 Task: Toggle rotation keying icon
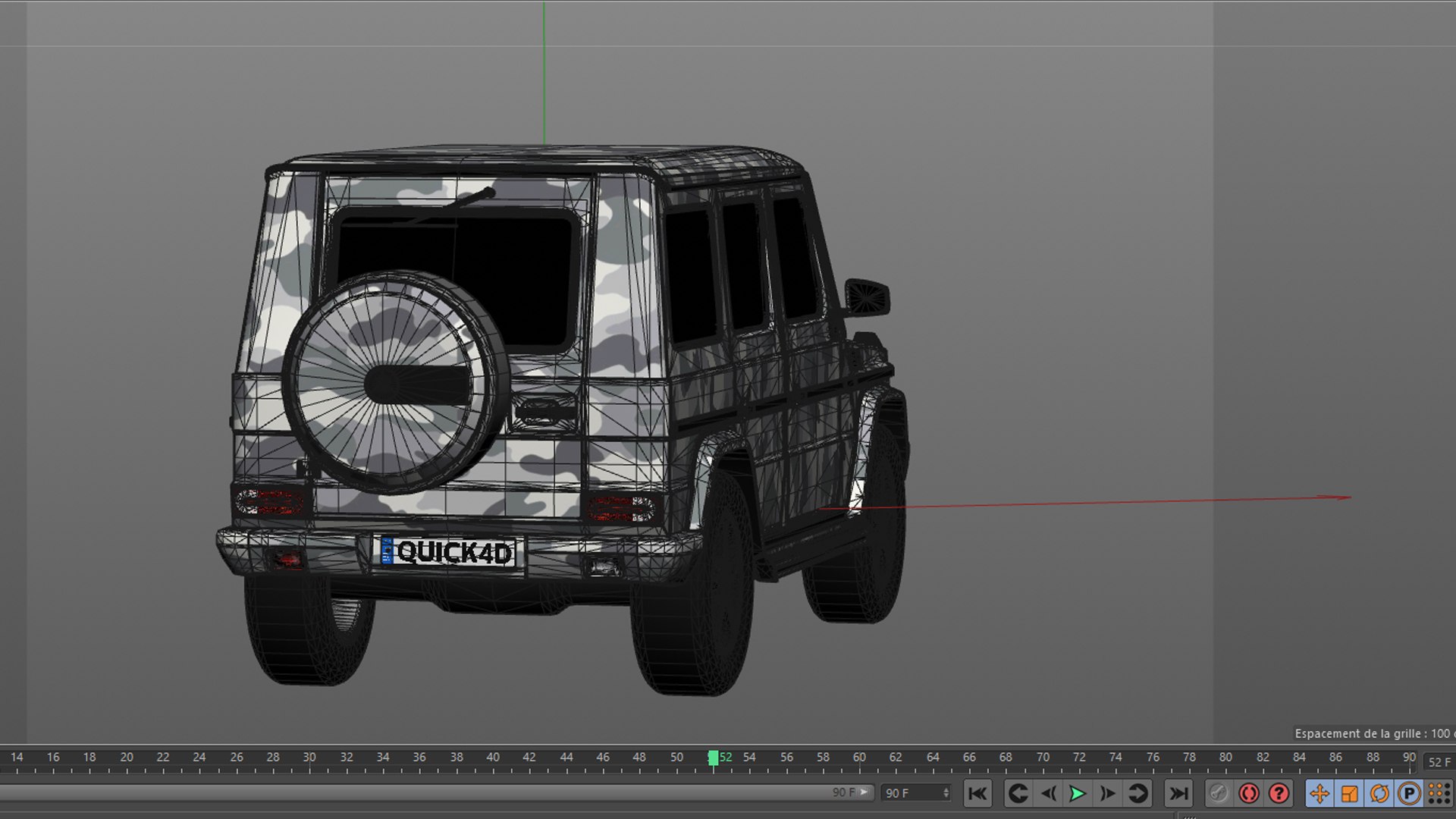click(1379, 793)
